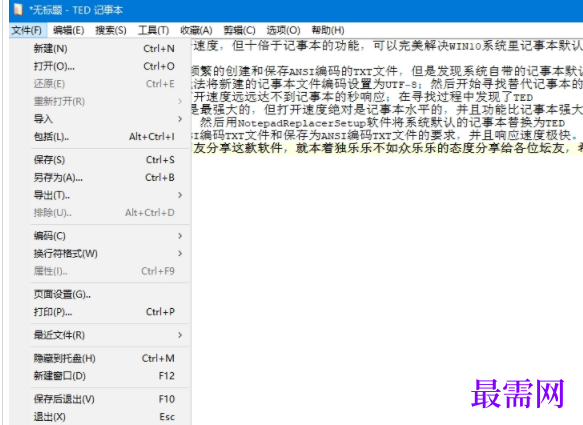The height and width of the screenshot is (425, 583).
Task: Click the editor line mentioning NotepadReplacerSetup
Action: 382,123
